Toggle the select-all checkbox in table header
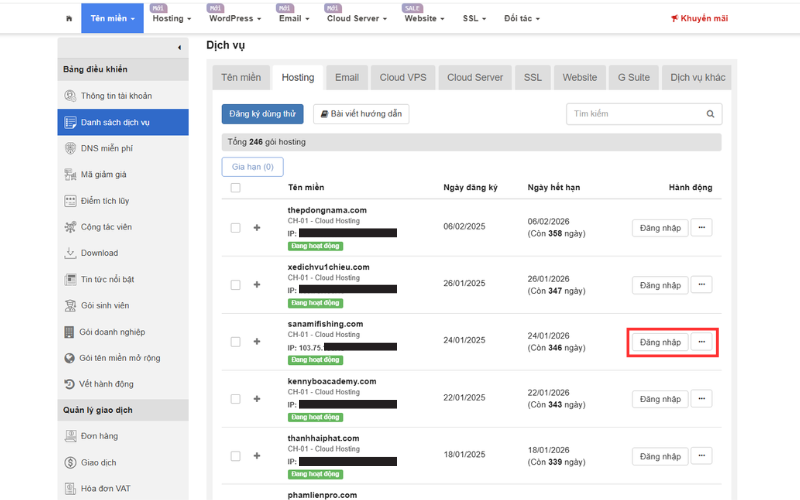This screenshot has width=800, height=500. pos(235,188)
